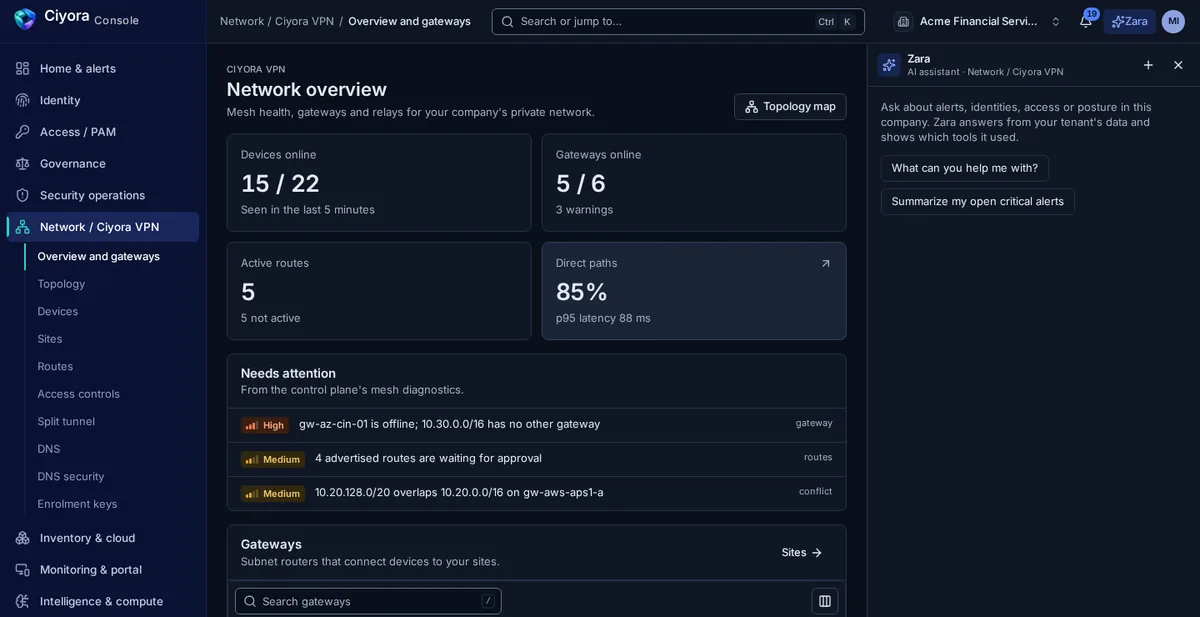Open the gw-az-cin-01 offline alert

(x=536, y=424)
